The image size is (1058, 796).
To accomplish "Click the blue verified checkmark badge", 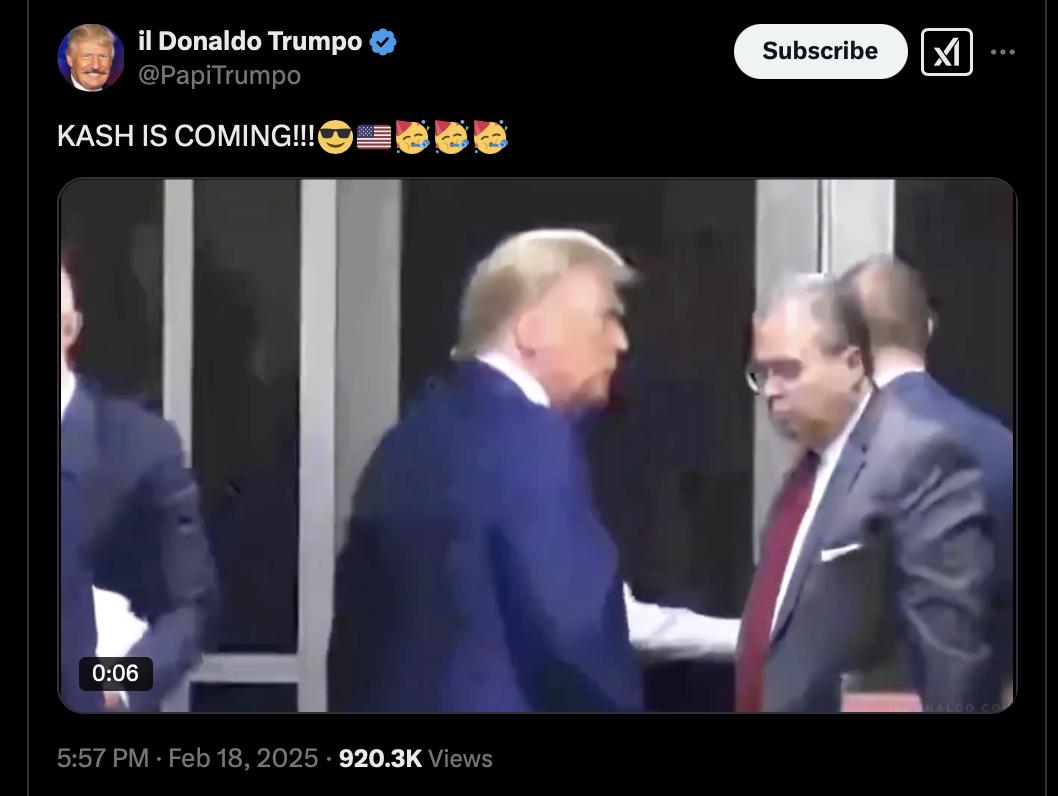I will pyautogui.click(x=383, y=42).
